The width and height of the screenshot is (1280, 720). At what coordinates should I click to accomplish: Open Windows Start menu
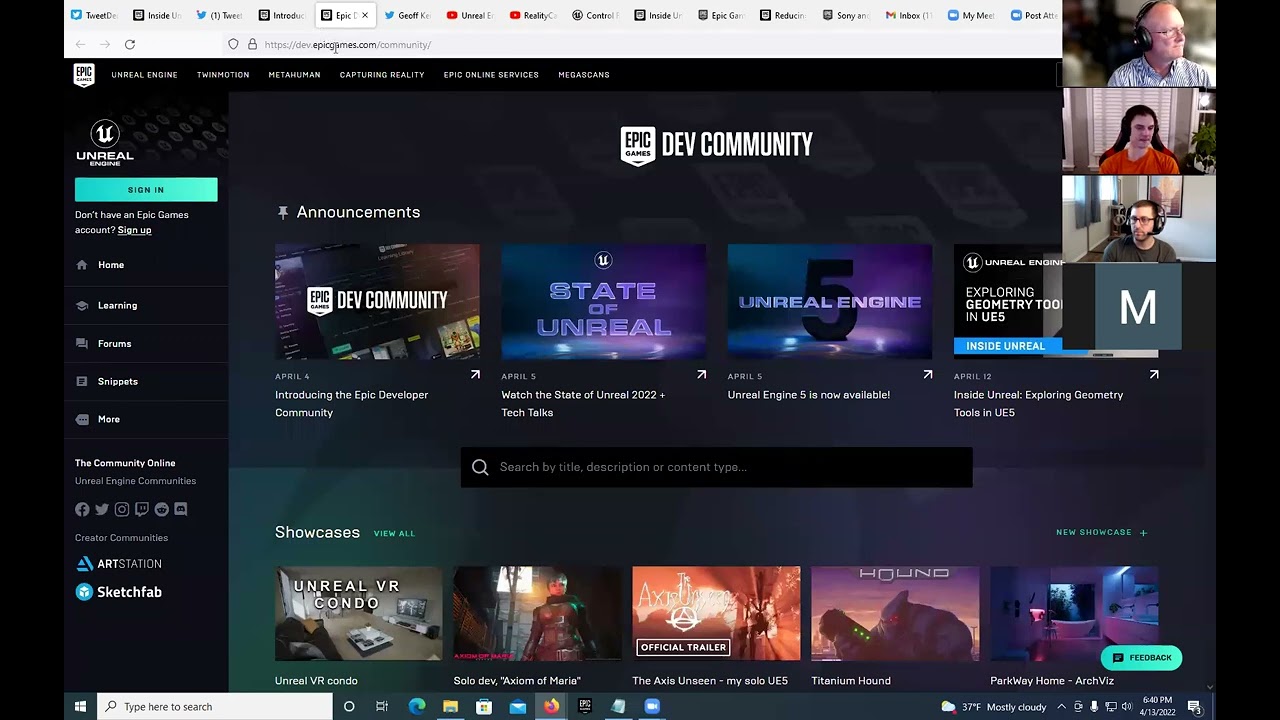click(x=80, y=706)
